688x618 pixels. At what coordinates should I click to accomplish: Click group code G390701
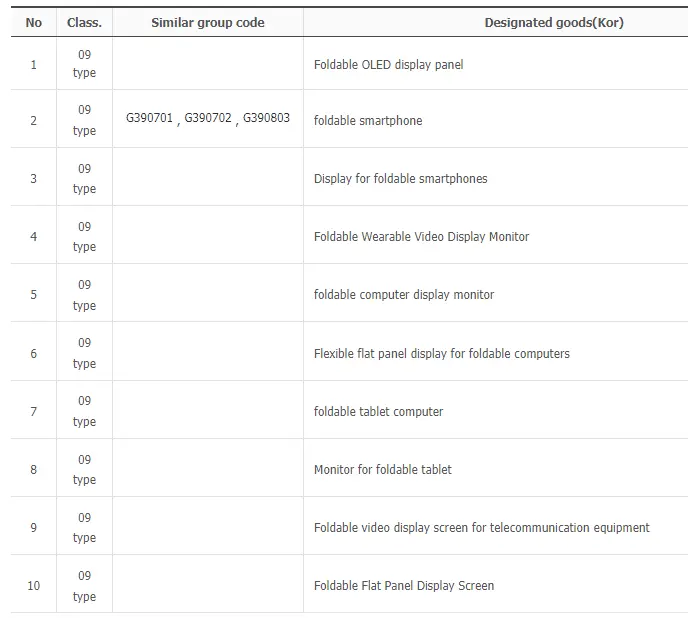[x=150, y=118]
